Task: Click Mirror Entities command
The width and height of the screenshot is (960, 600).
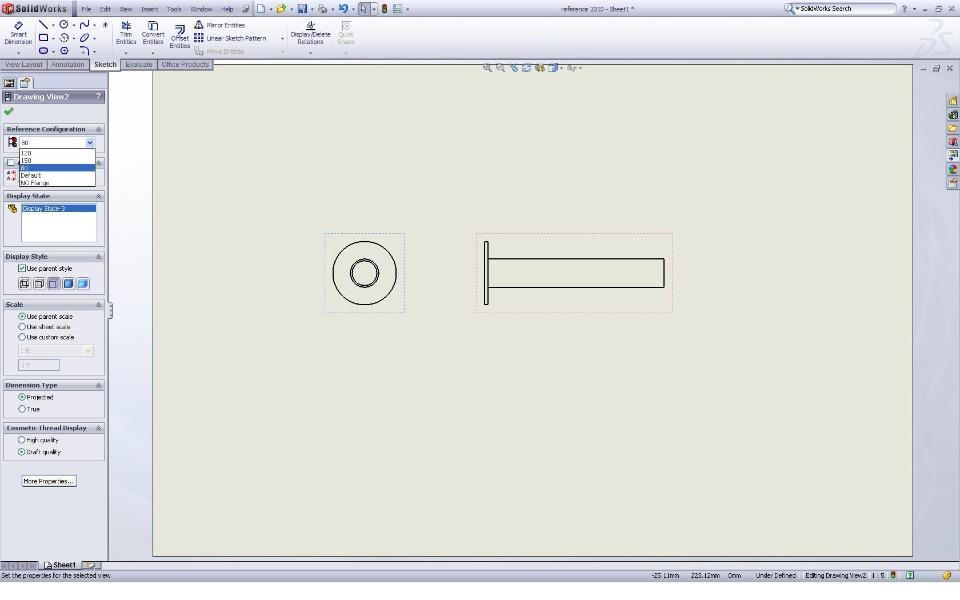Action: coord(220,25)
